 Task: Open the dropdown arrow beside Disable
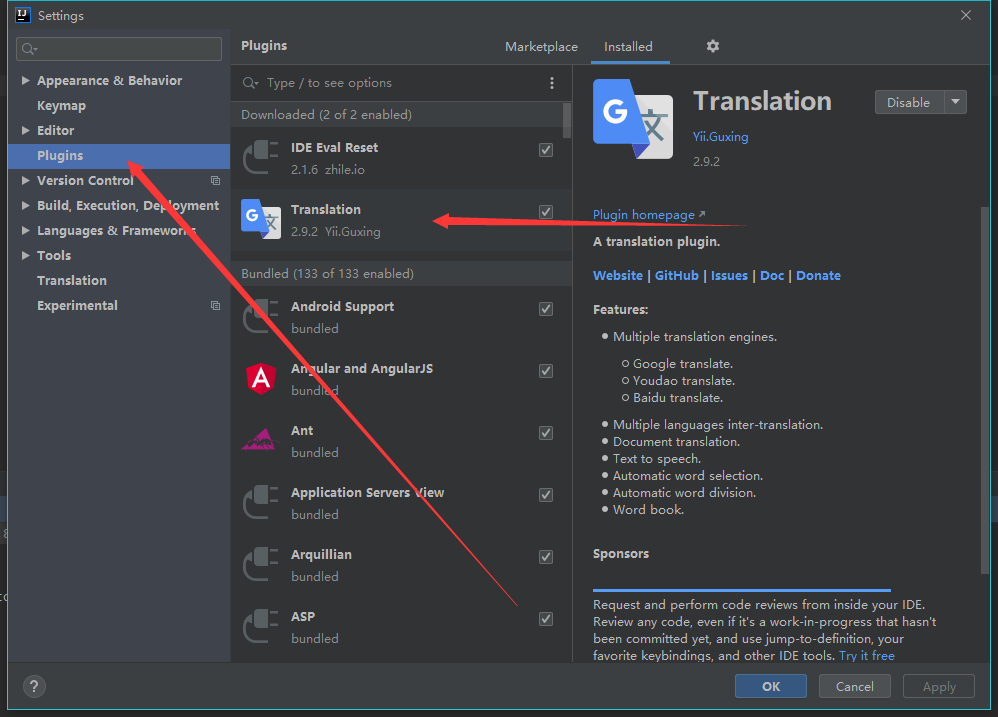coord(955,102)
